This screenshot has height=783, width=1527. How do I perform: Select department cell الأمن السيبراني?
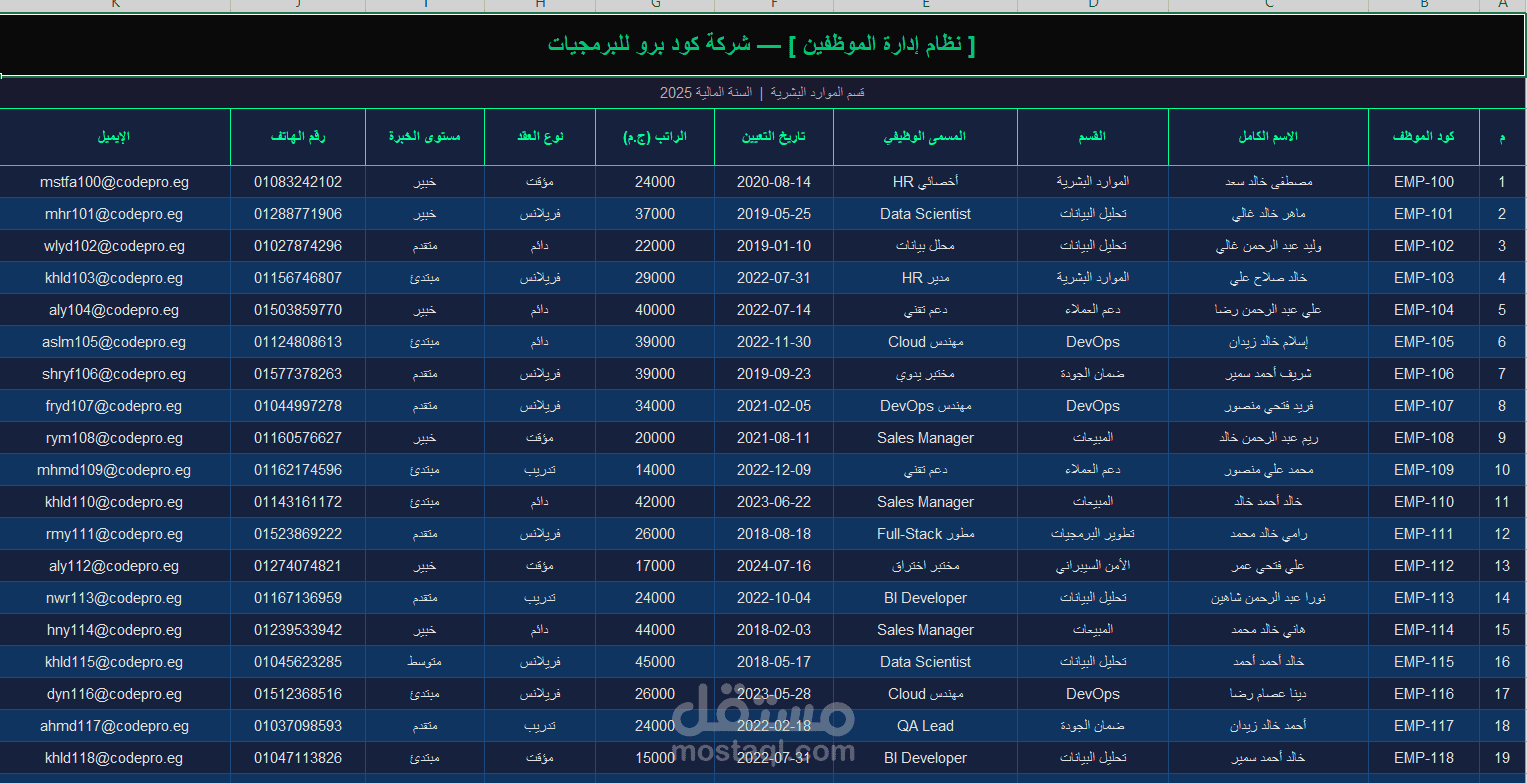[x=1093, y=566]
